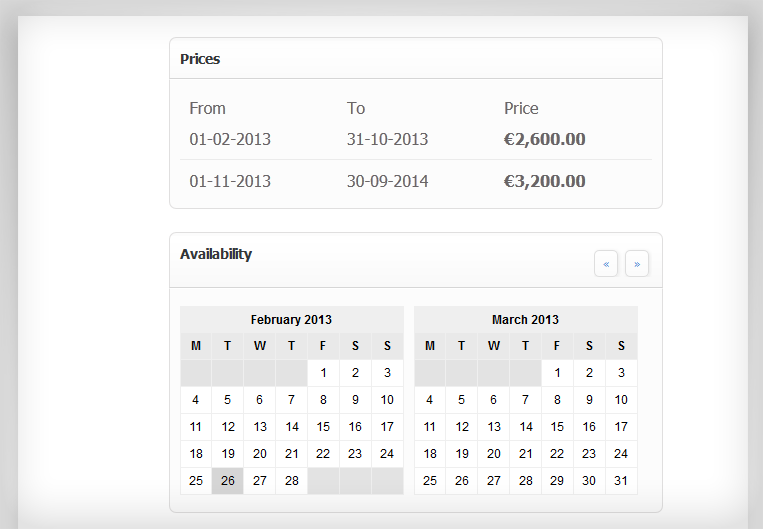Select February 26 highlighted date

point(228,481)
